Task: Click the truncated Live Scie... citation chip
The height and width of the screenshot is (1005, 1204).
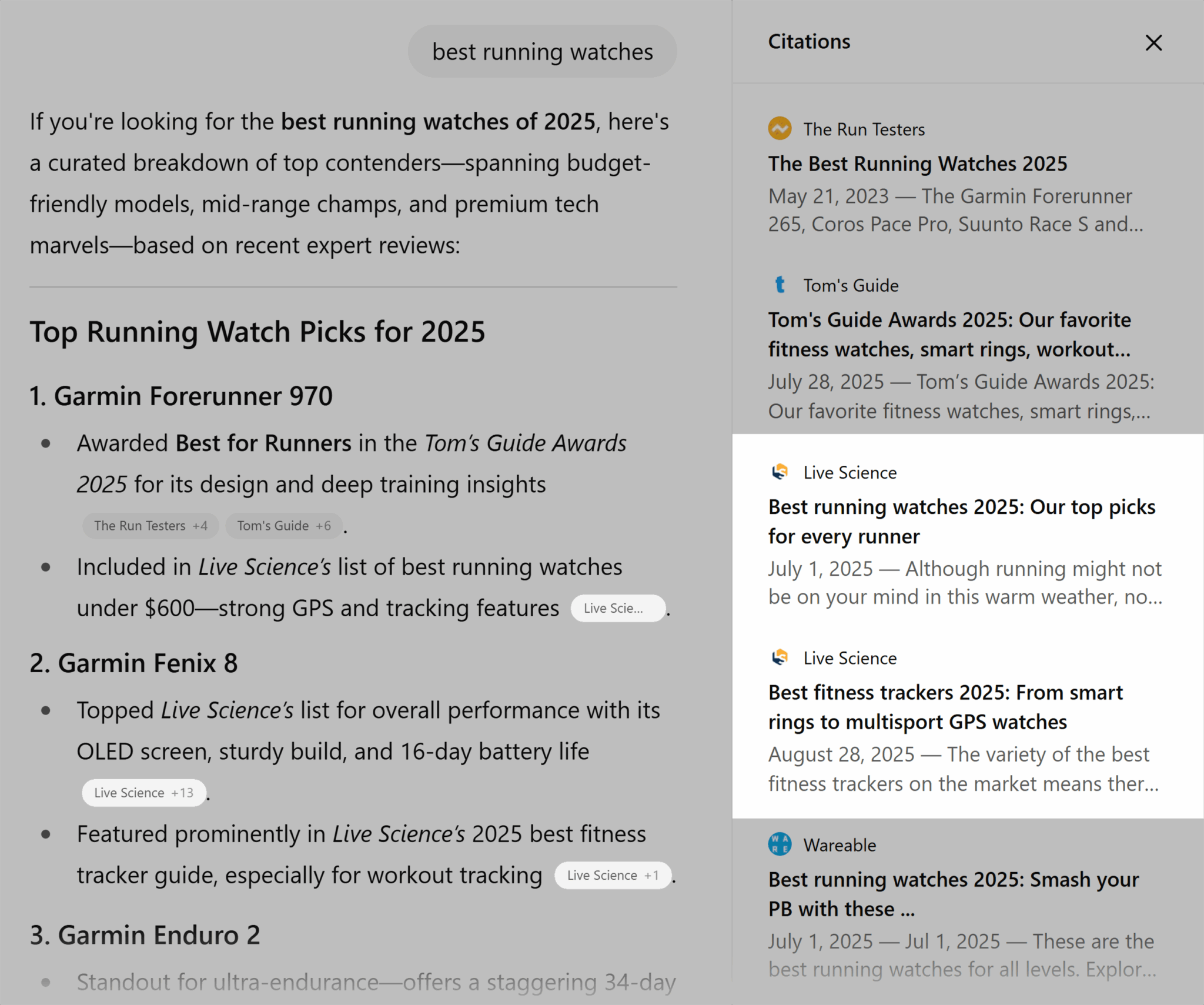Action: (x=617, y=608)
